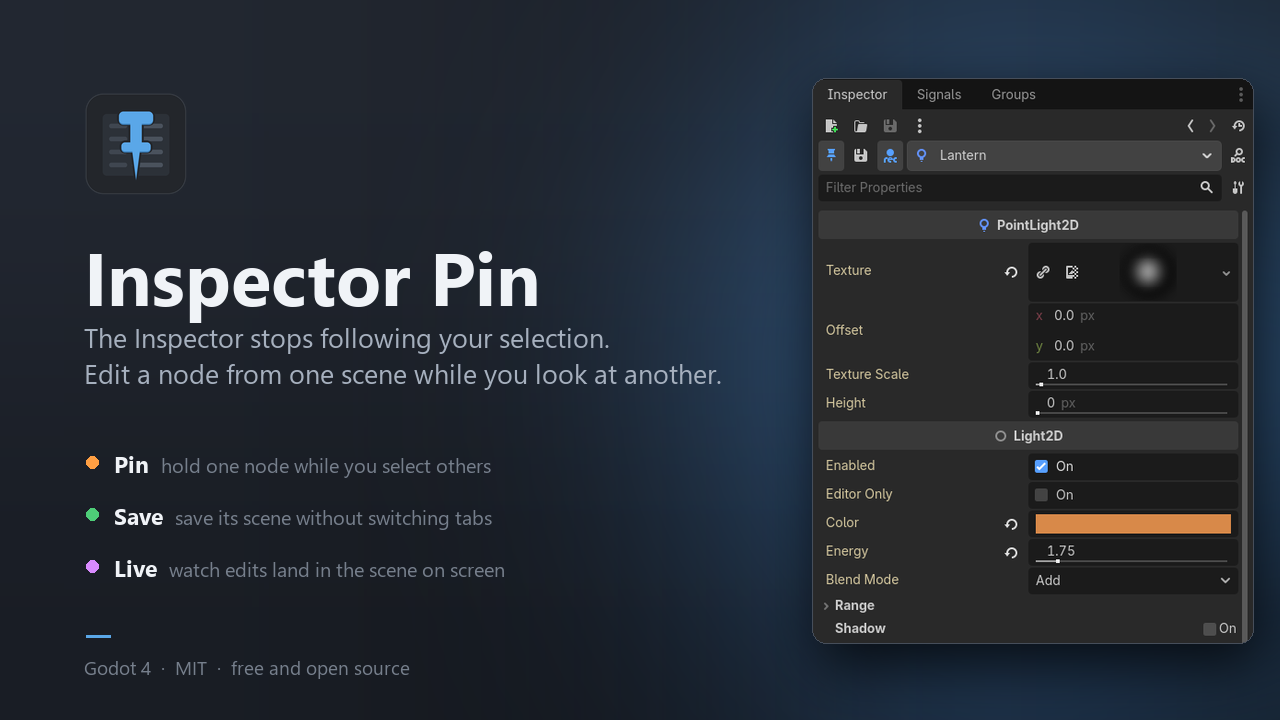Toggle the Enabled On checkbox
Screen dimensions: 1280x720
[1041, 466]
